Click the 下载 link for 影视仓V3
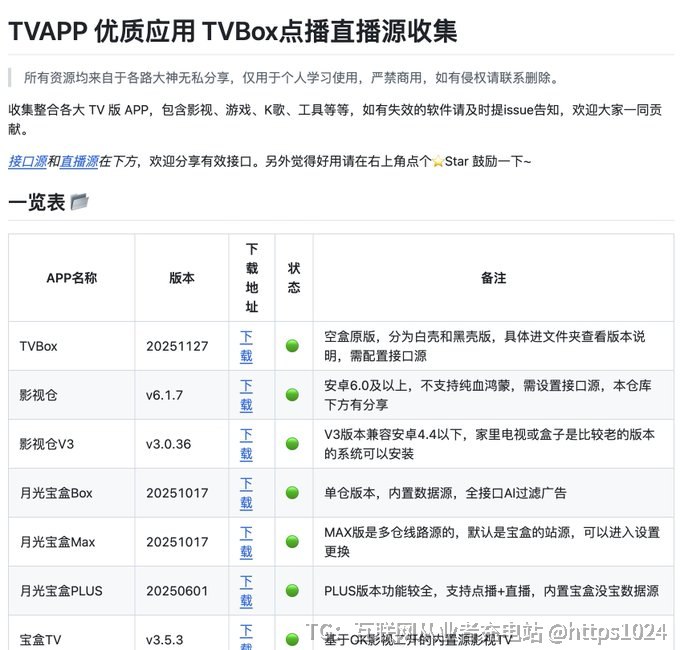 (246, 444)
